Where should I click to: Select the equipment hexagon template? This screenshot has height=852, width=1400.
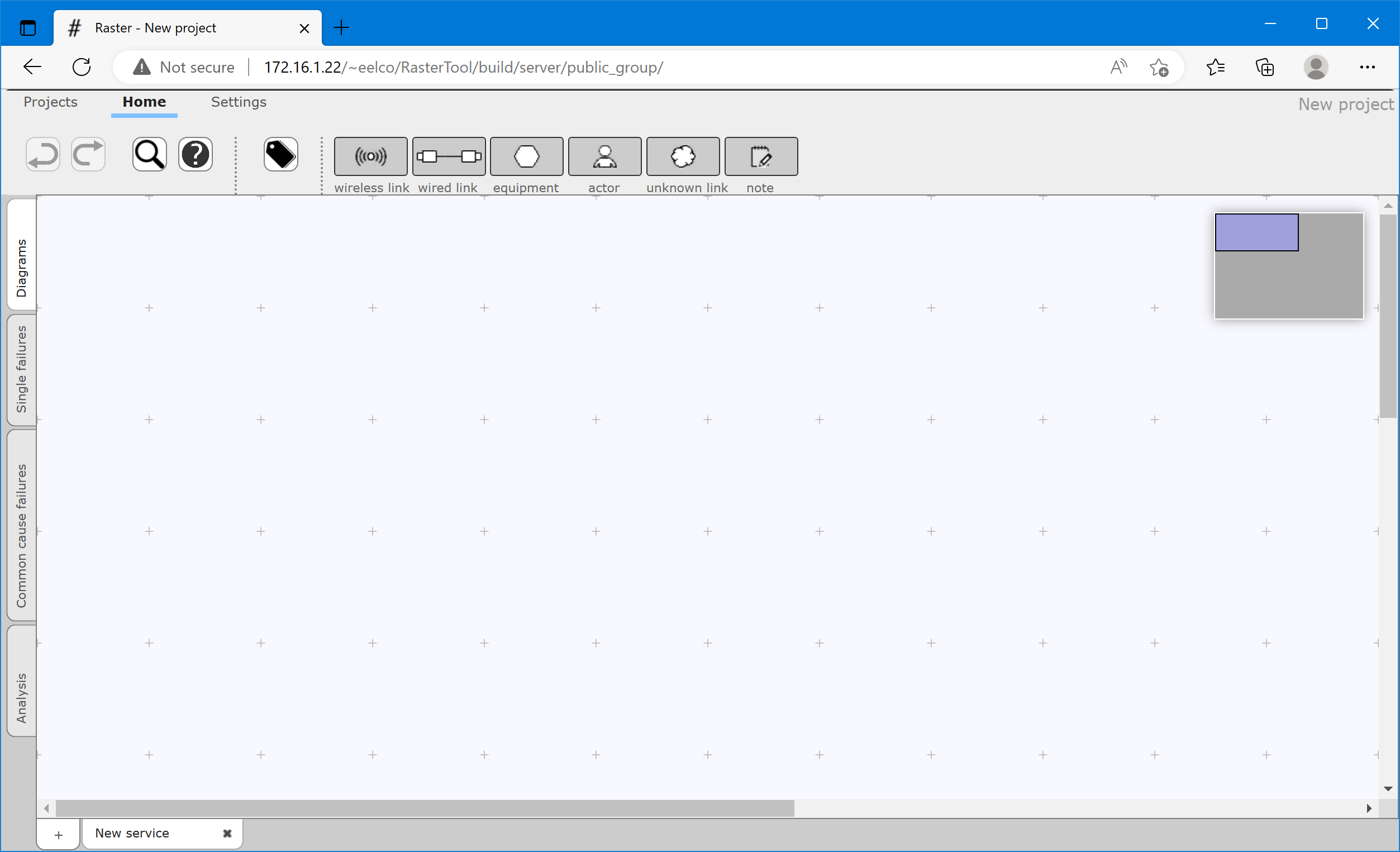(527, 156)
